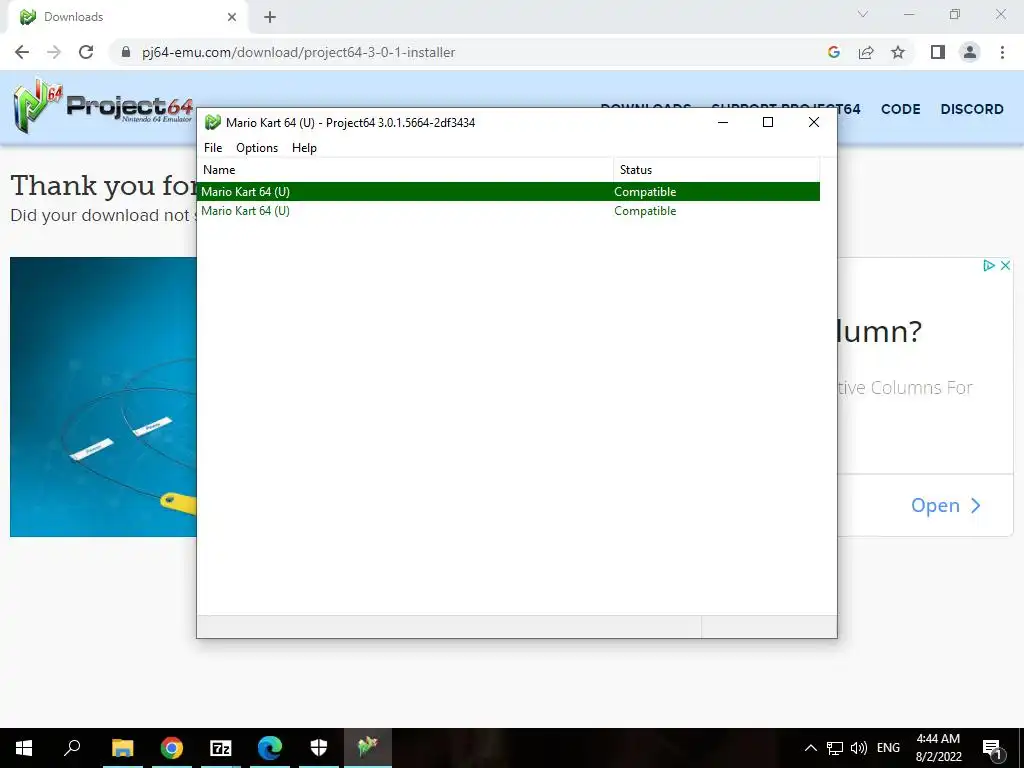Open 7-Zip from the taskbar
The image size is (1024, 768).
point(221,748)
